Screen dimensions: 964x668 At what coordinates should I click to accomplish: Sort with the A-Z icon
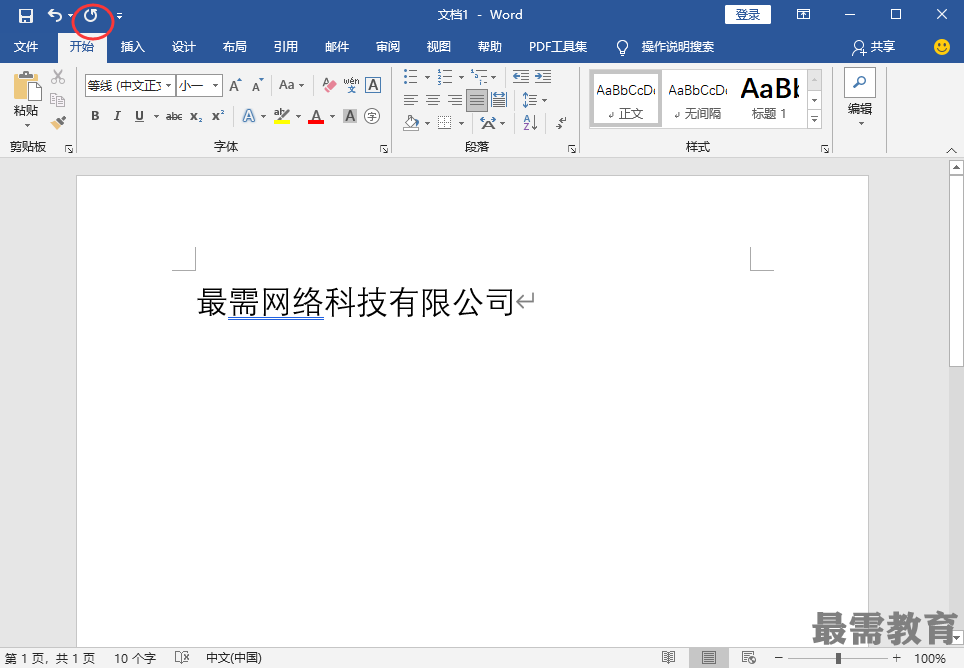[x=530, y=123]
